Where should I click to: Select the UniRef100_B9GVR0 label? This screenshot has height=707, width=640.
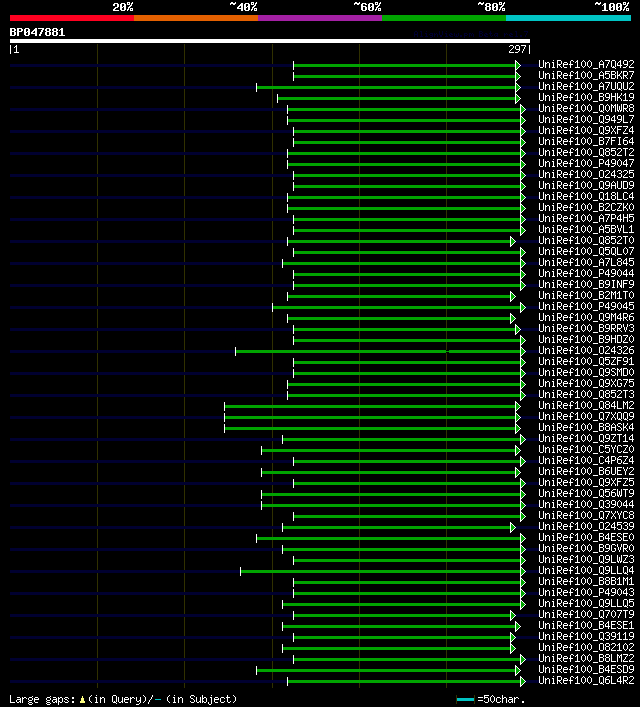pyautogui.click(x=586, y=548)
